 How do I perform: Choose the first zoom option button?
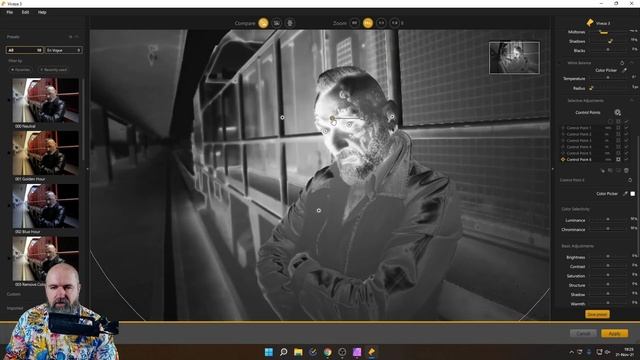tap(355, 23)
